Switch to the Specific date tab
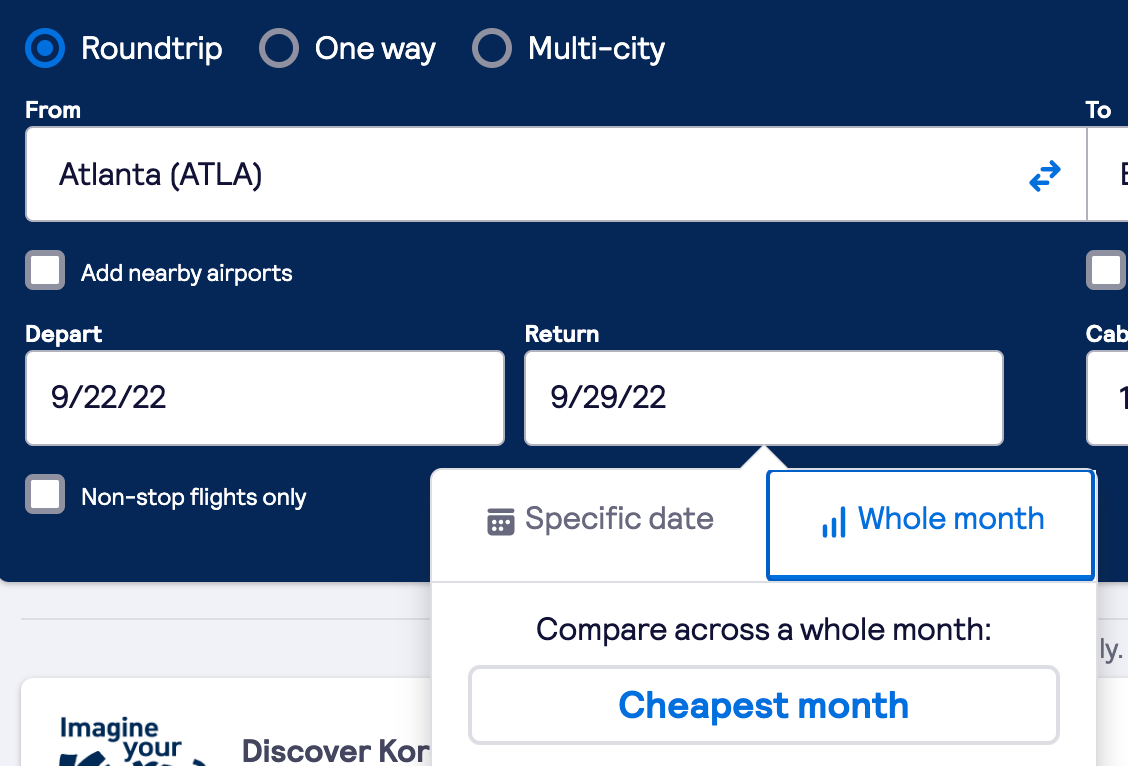This screenshot has width=1128, height=766. (600, 520)
